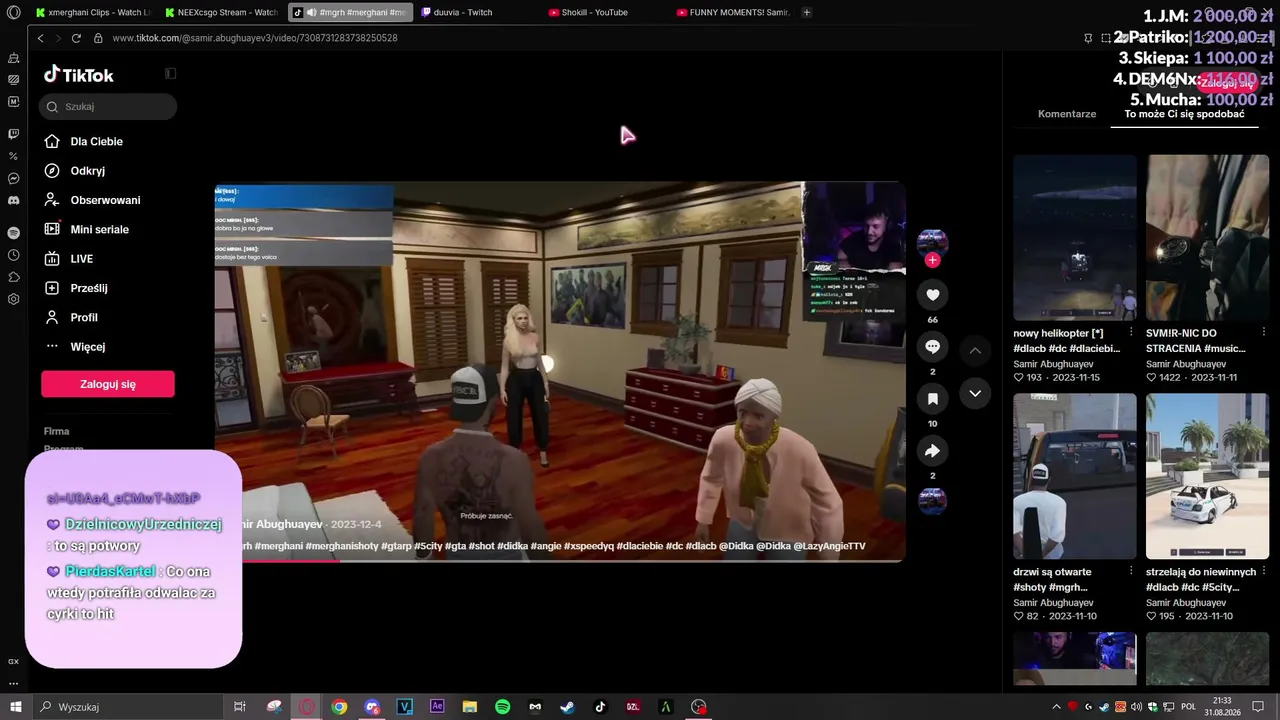Switch to FUNNY MOMENTS! Samir browser tab

[734, 13]
